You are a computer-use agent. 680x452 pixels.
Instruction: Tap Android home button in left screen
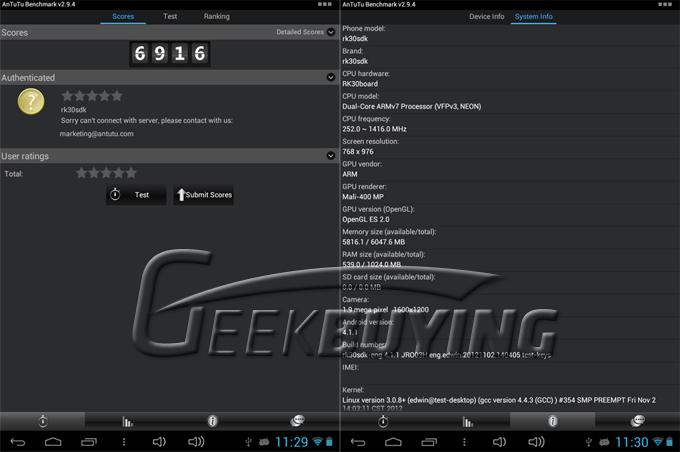(53, 442)
